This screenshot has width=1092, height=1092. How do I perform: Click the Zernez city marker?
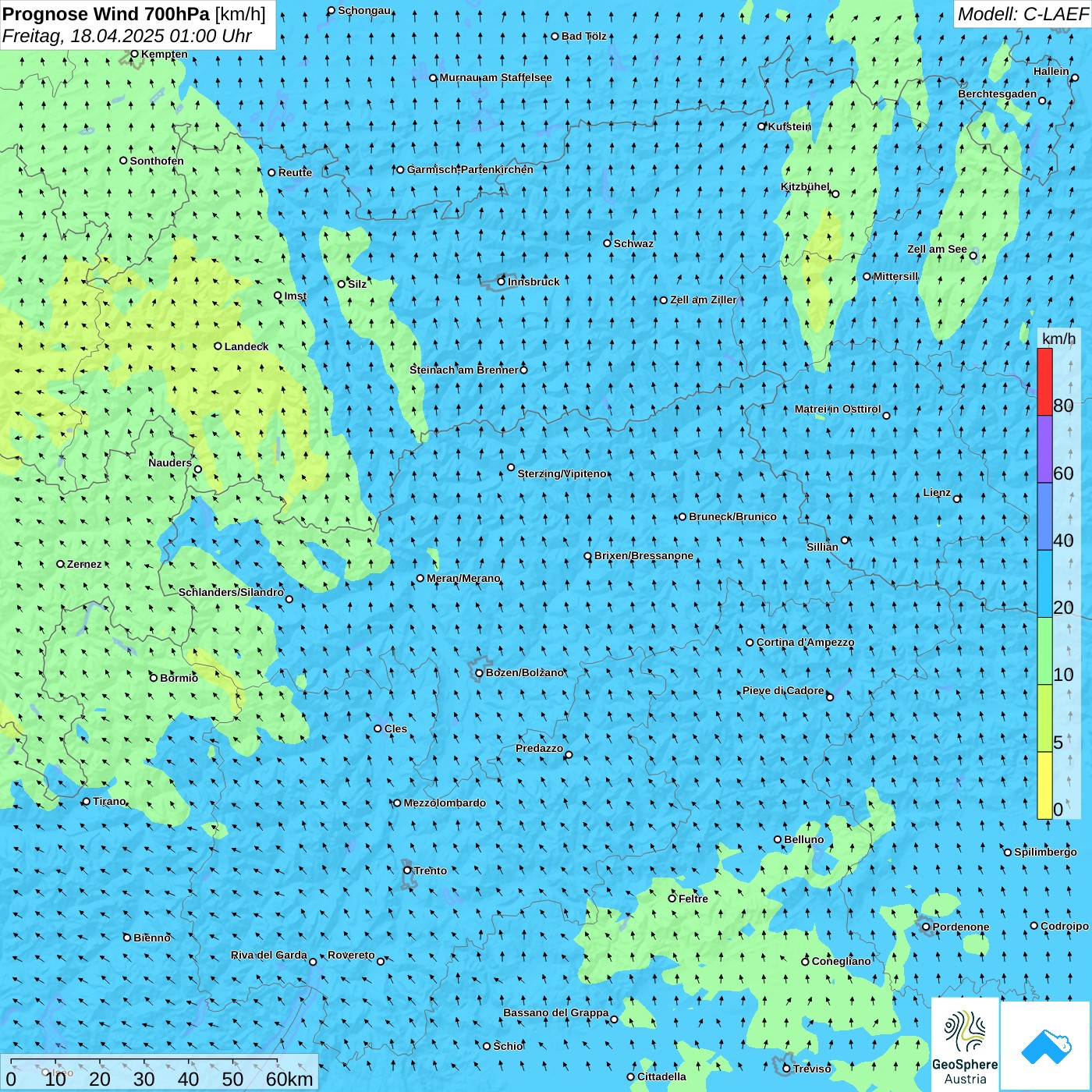[x=60, y=564]
